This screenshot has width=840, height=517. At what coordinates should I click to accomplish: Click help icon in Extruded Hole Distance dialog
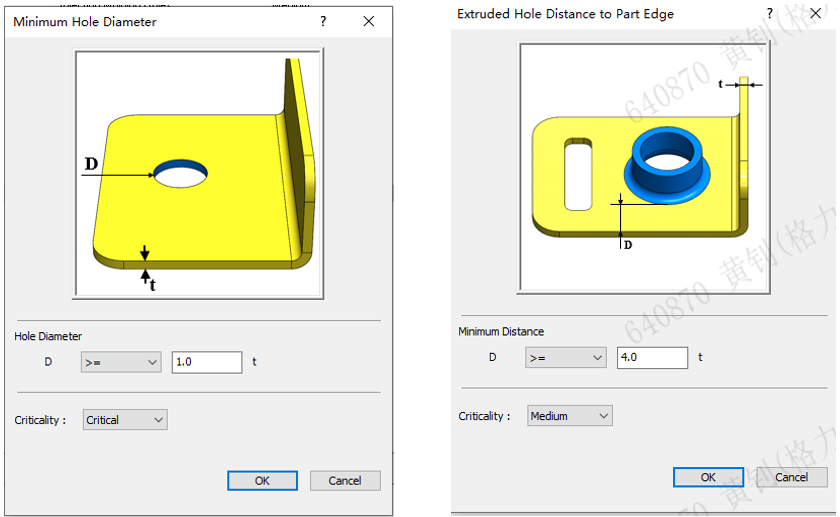(769, 13)
